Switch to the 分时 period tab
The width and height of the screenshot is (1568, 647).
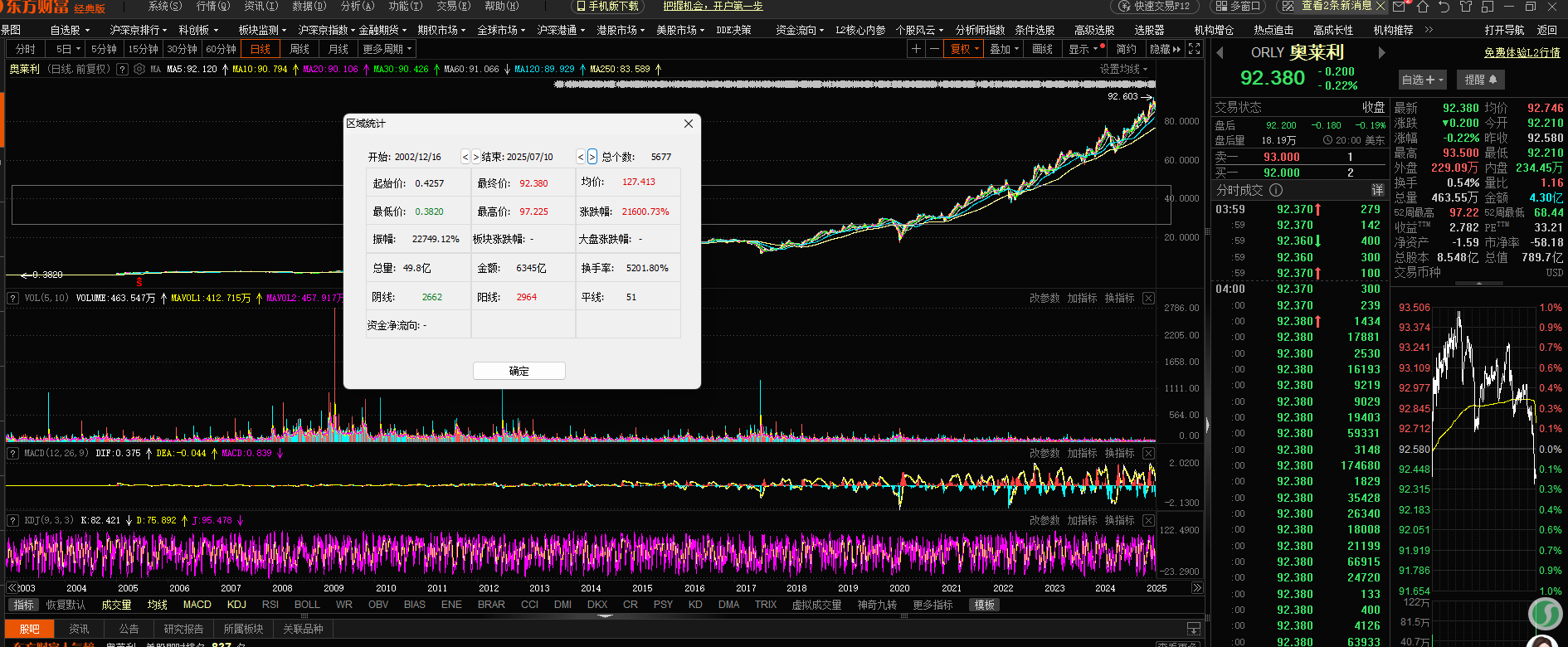(26, 49)
